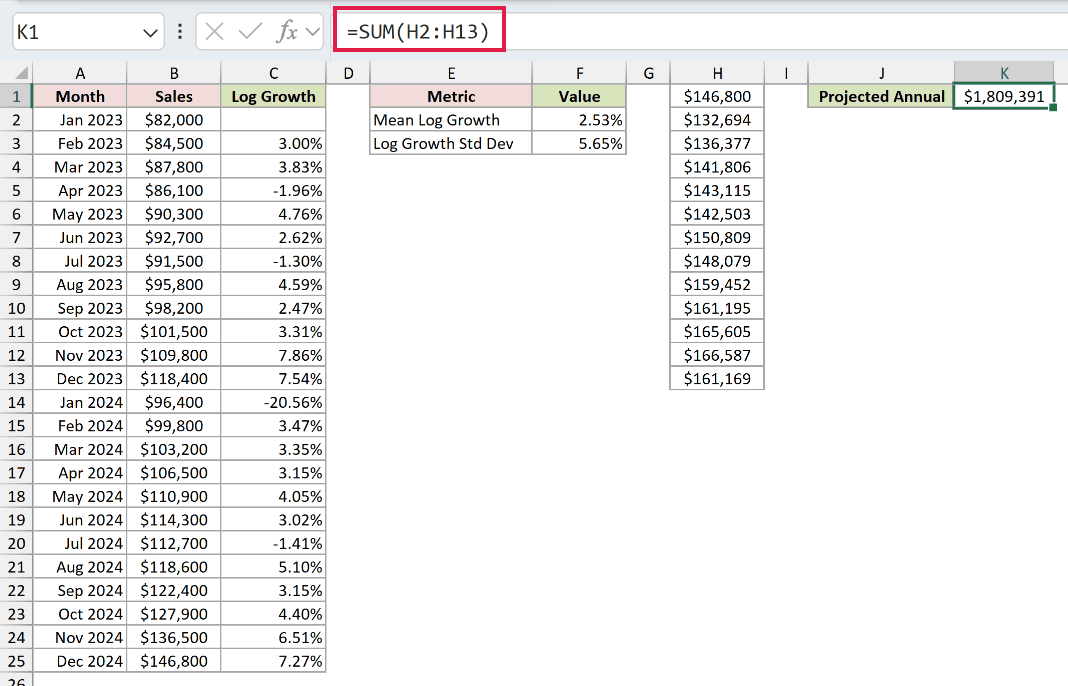
Task: Select the $146,800 cell in column B
Action: click(174, 661)
